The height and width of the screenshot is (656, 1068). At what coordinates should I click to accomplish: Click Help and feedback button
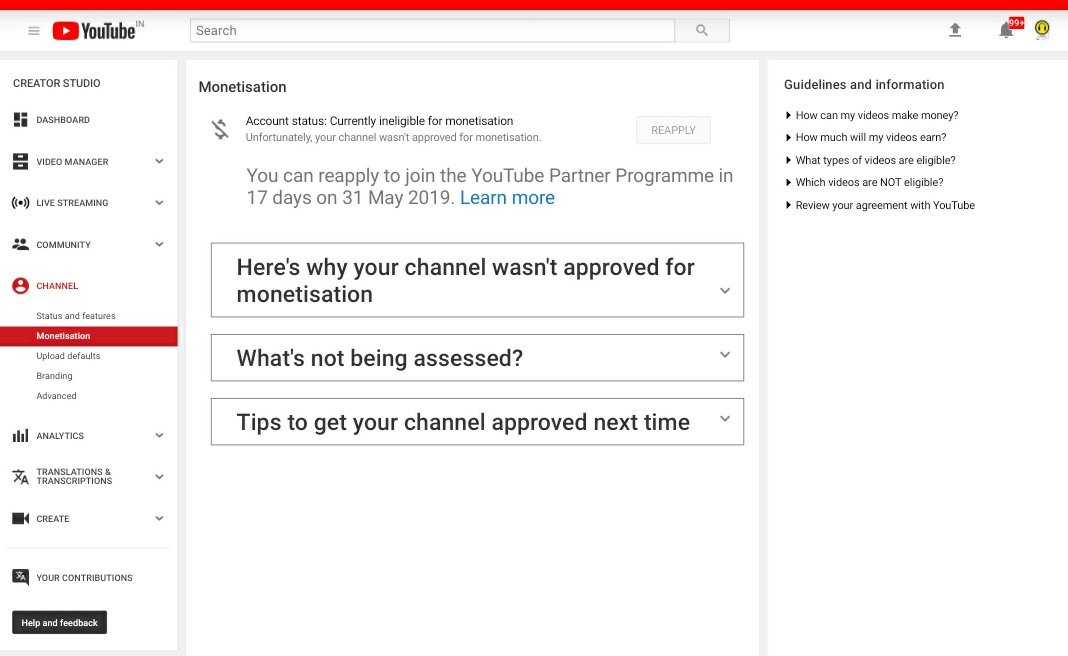tap(59, 623)
